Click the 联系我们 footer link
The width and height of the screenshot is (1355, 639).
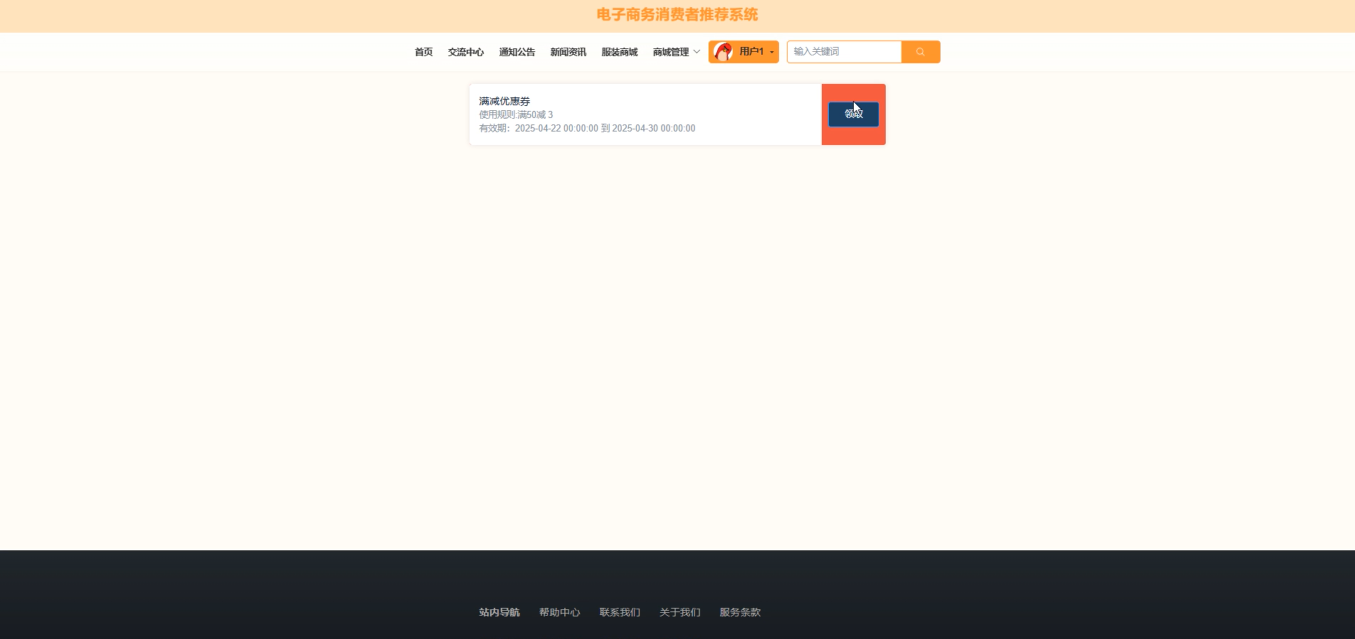click(x=619, y=612)
